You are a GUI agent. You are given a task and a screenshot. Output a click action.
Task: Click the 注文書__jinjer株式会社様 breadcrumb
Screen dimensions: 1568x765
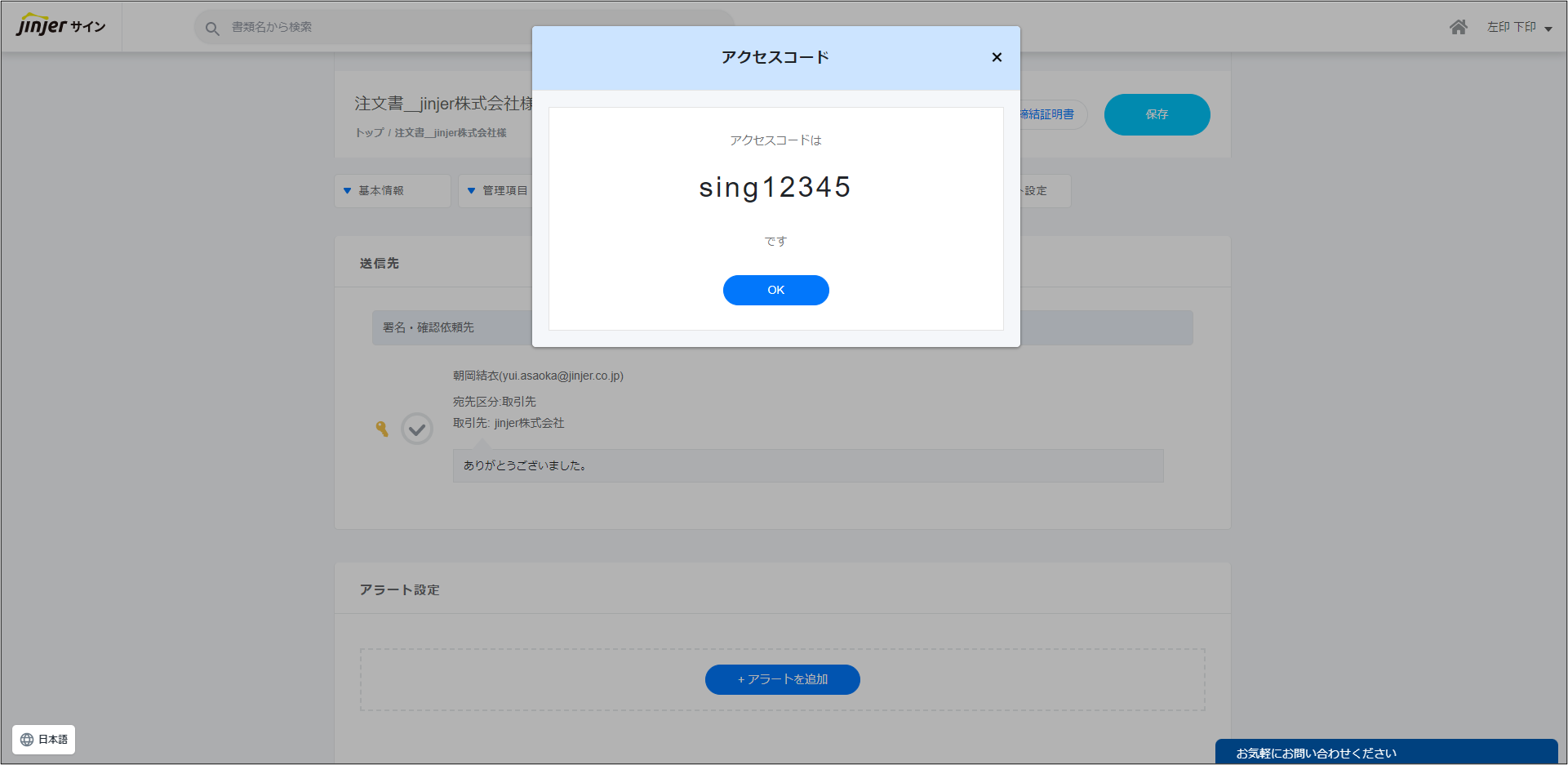click(x=451, y=133)
